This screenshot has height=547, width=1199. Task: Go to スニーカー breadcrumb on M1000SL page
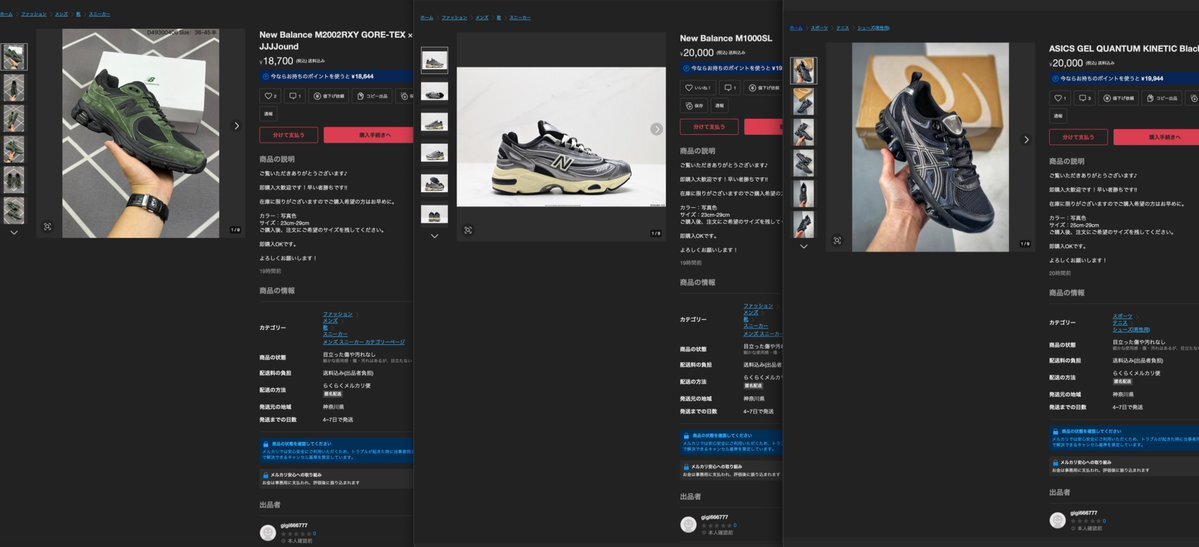pos(520,17)
